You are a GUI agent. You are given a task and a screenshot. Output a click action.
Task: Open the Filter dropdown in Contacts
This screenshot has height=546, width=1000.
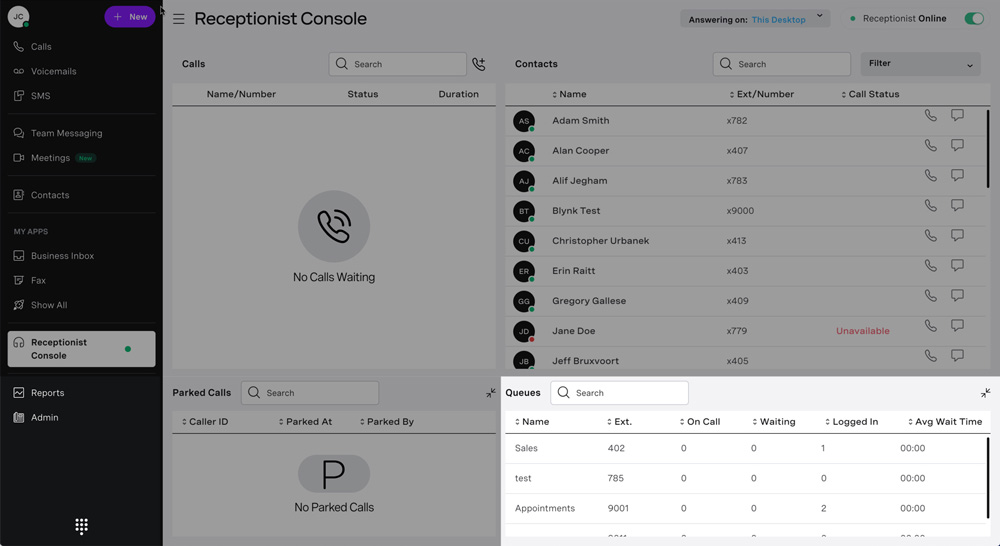tap(920, 64)
